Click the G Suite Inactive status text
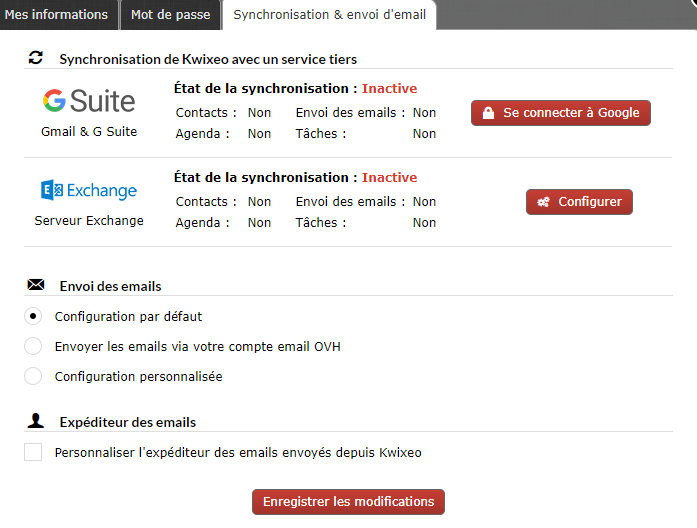The height and width of the screenshot is (528, 697). [x=389, y=89]
